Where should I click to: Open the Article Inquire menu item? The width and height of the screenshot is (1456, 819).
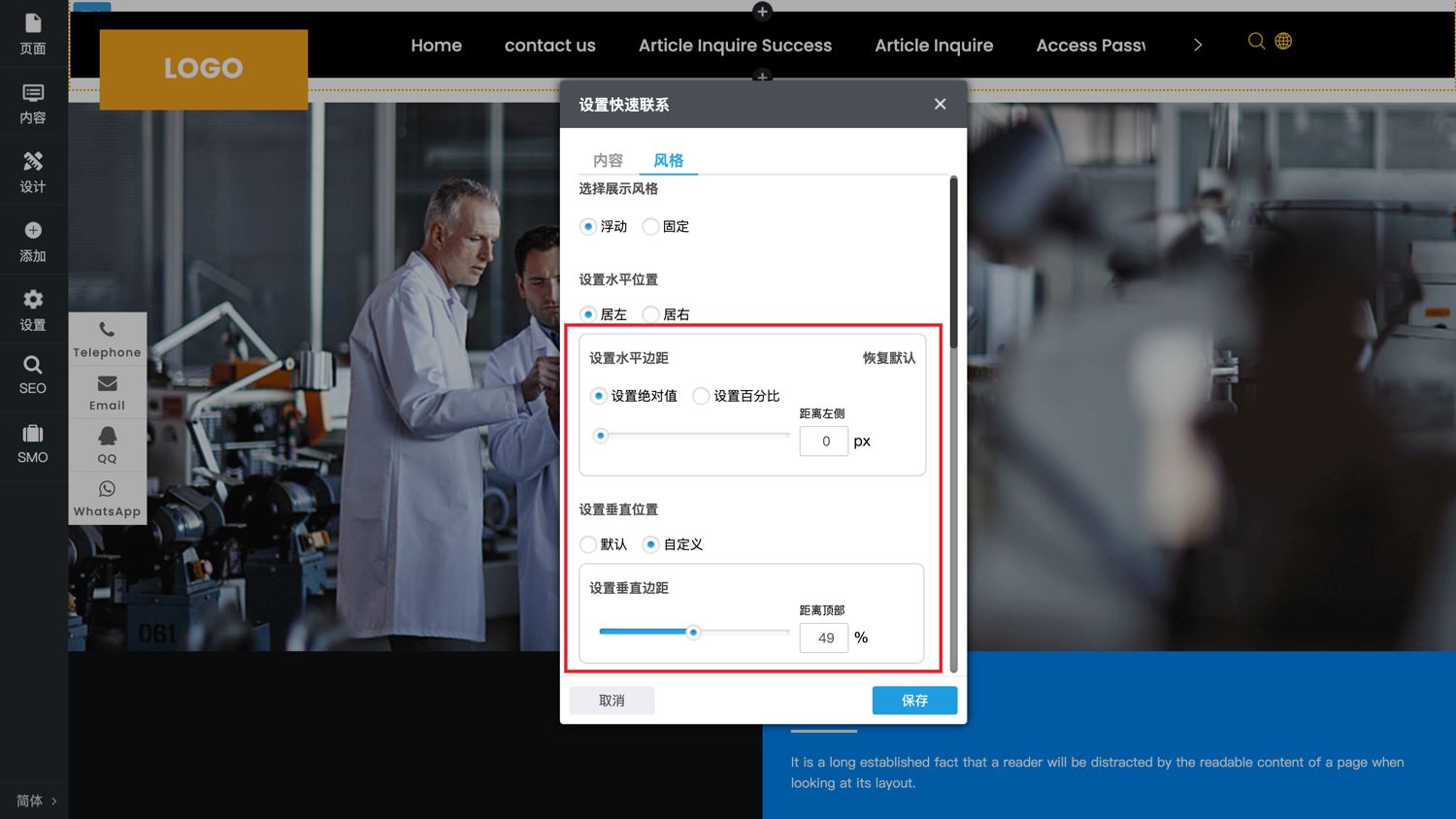(934, 45)
